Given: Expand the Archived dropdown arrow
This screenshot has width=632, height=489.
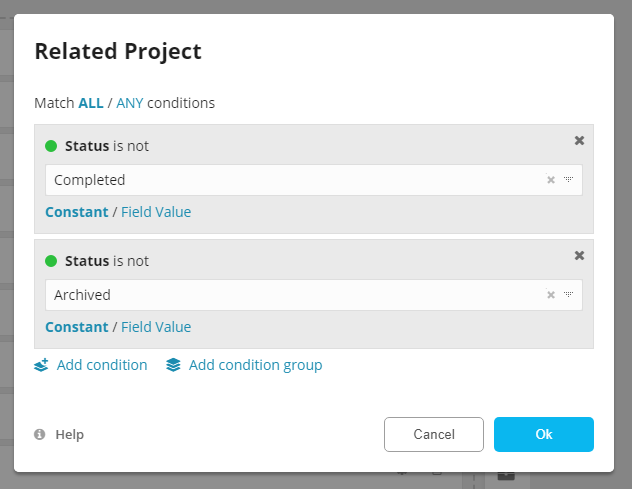Looking at the screenshot, I should click(x=568, y=296).
